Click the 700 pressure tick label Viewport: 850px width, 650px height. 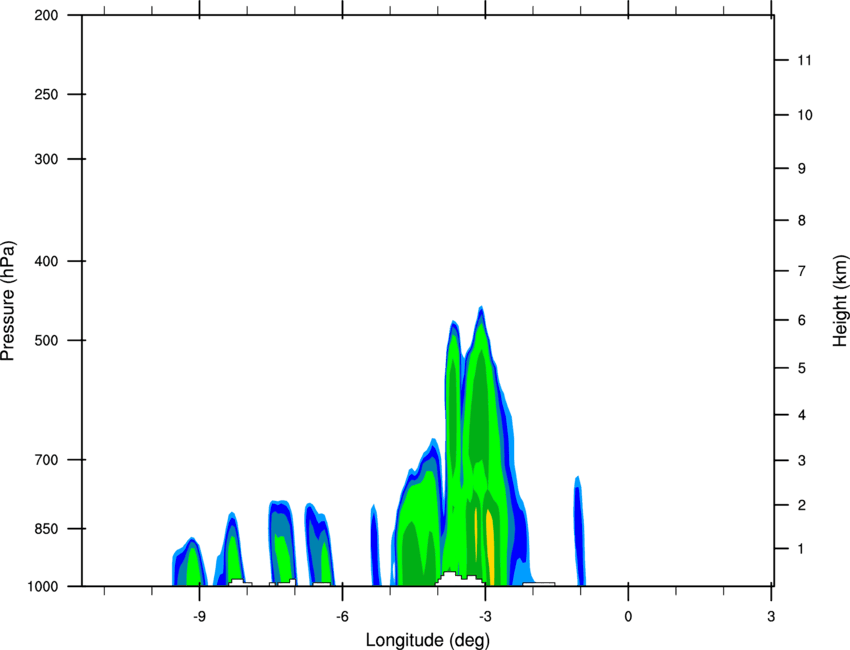[x=46, y=460]
